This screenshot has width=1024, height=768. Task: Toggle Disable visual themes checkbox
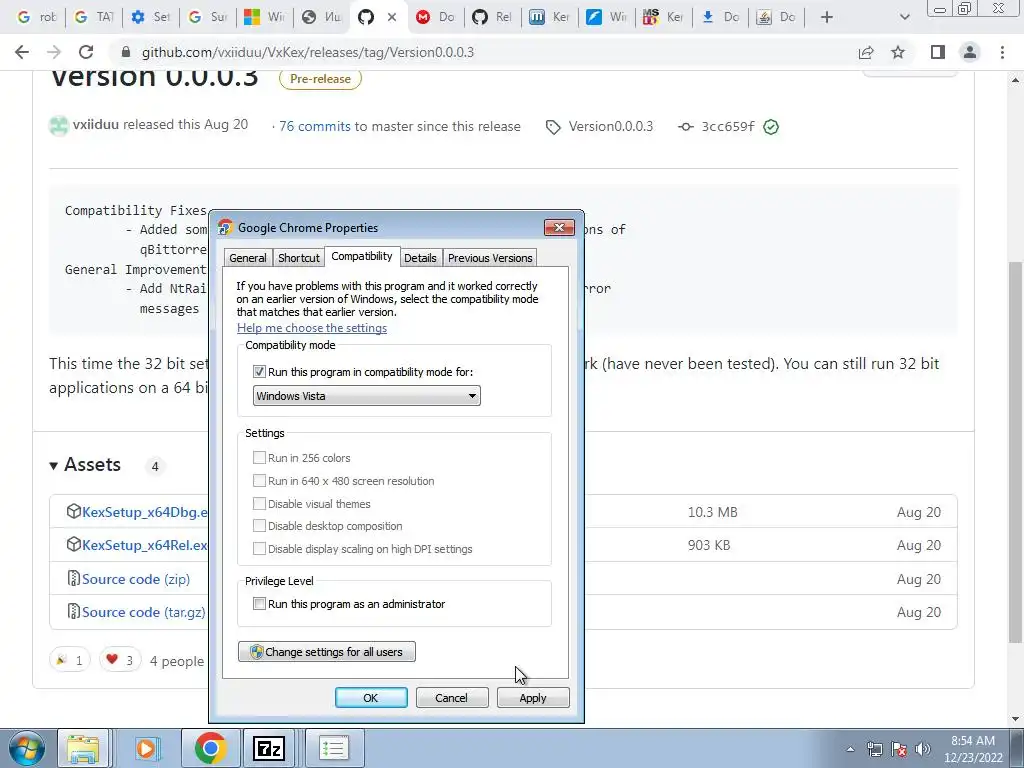(x=259, y=504)
